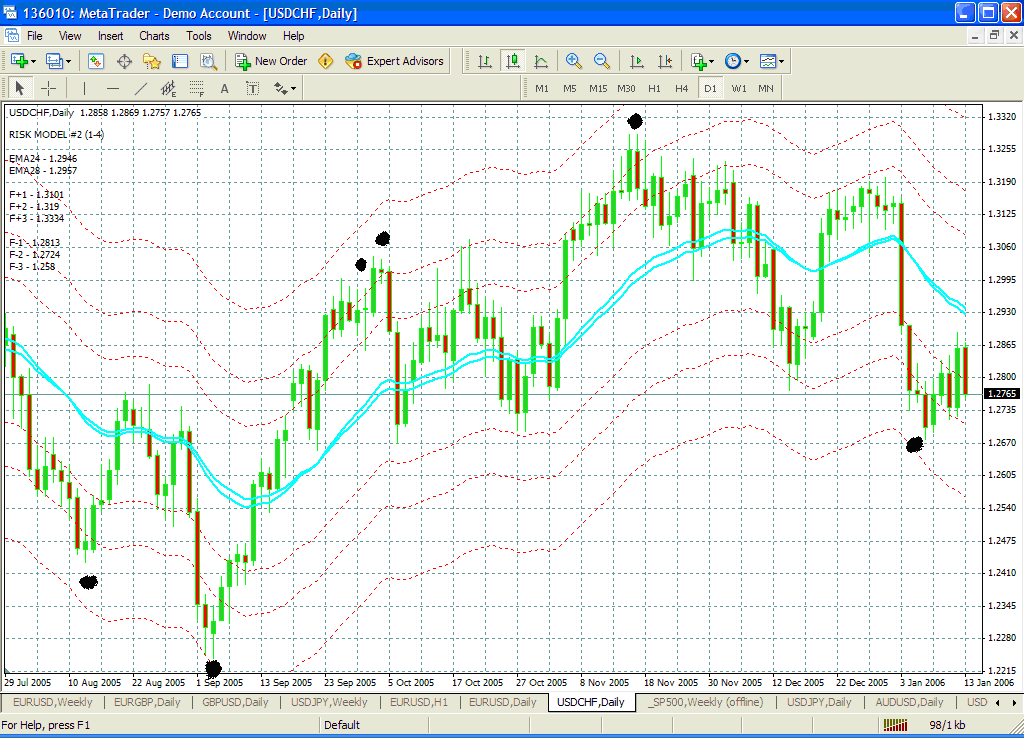This screenshot has height=738, width=1024.
Task: Select the Crosshair cursor tool
Action: click(48, 88)
